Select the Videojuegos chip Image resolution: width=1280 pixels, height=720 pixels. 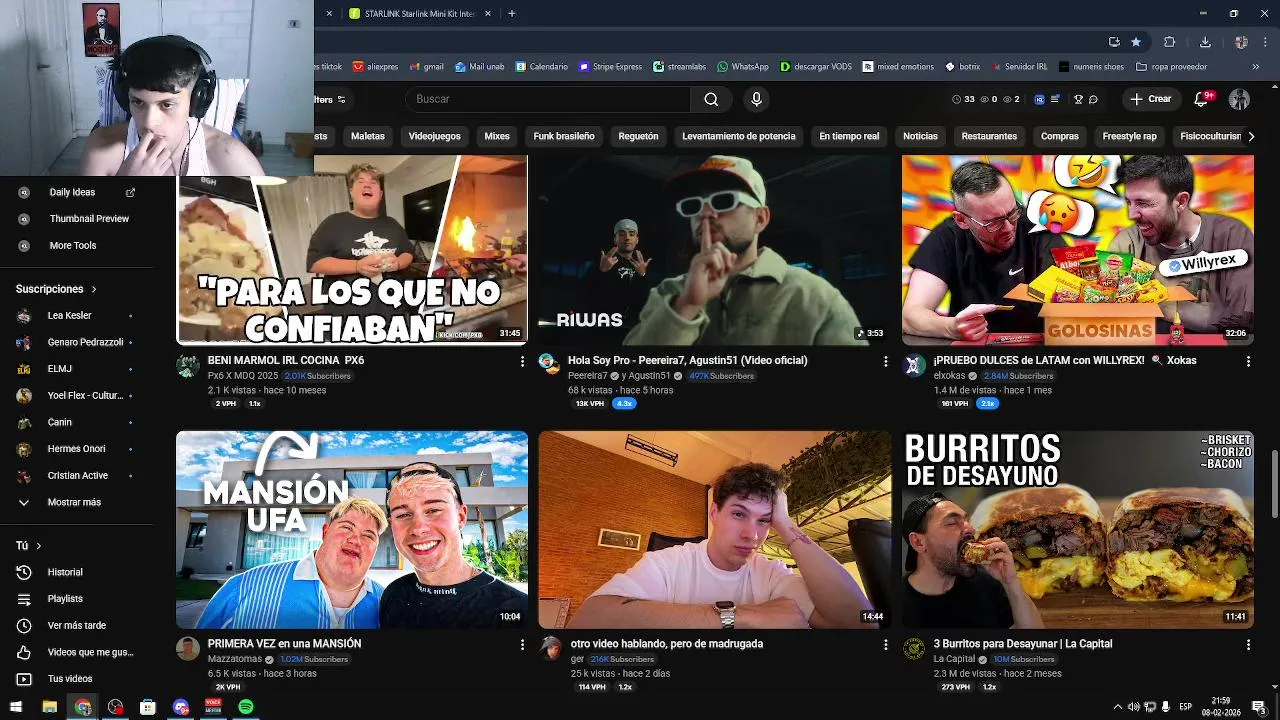pos(434,136)
